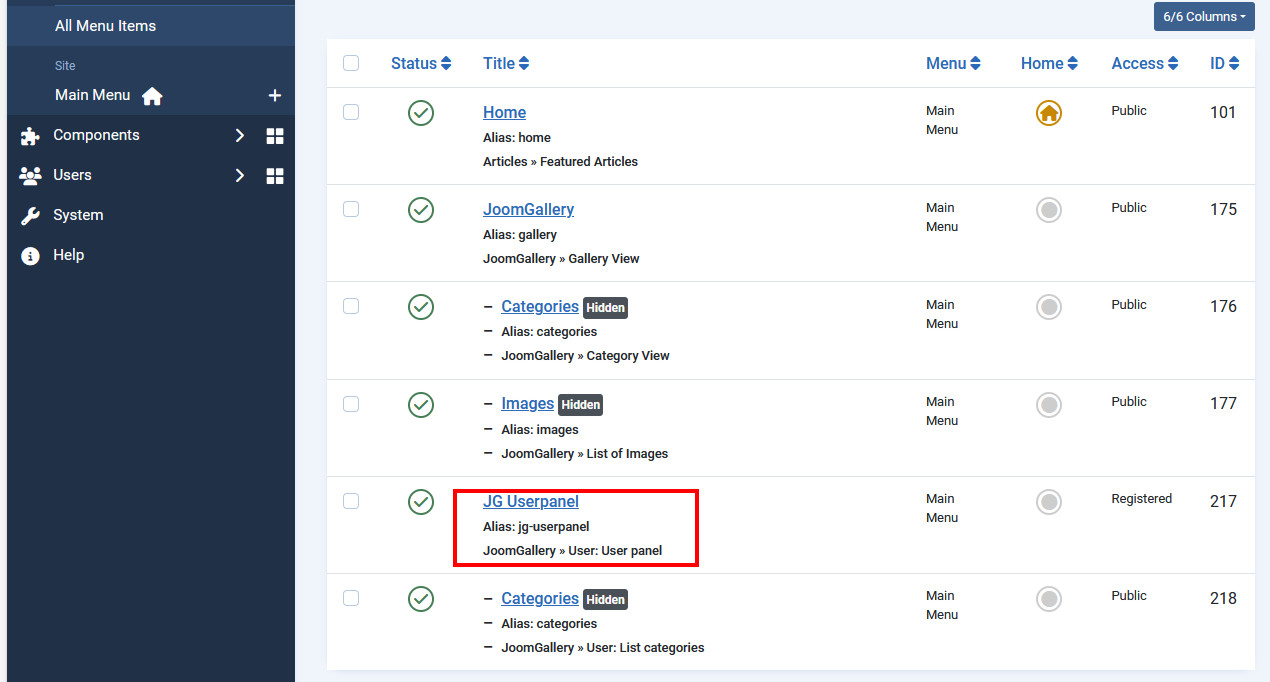1270x682 pixels.
Task: Toggle status icon for Categories ID 218
Action: (x=421, y=598)
